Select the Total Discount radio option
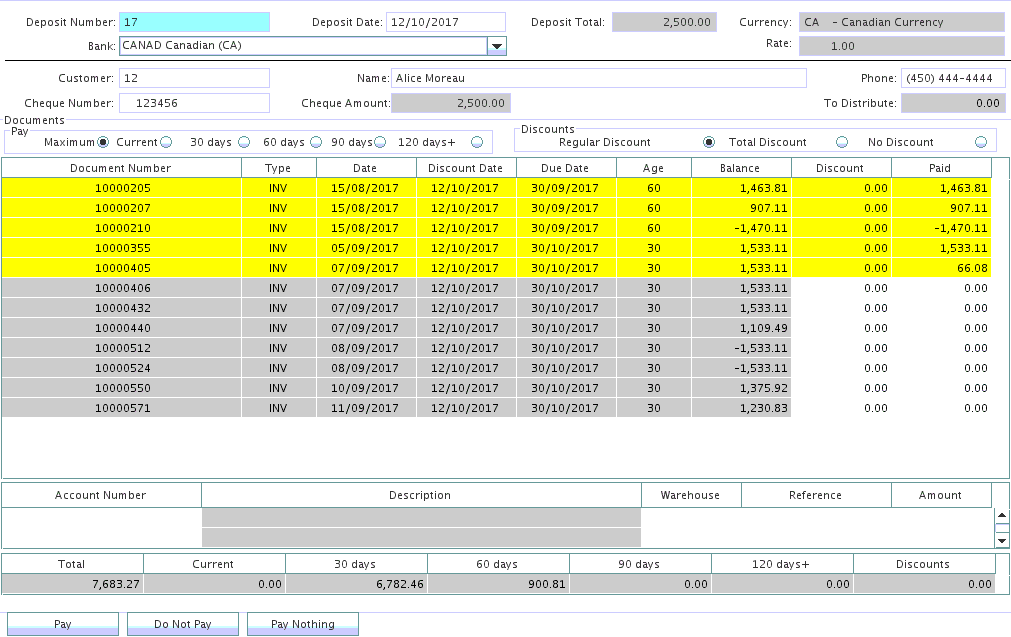The image size is (1011, 637). [x=841, y=142]
